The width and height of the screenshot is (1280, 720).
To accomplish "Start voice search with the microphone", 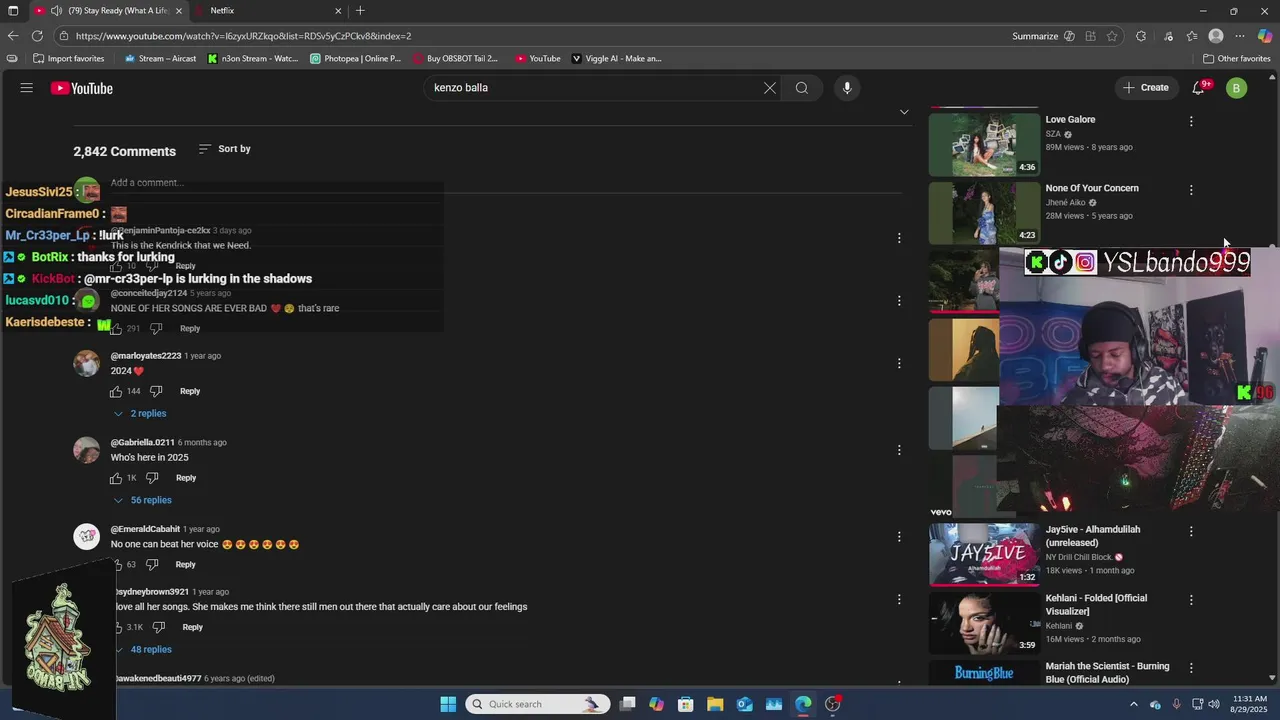I will point(847,88).
